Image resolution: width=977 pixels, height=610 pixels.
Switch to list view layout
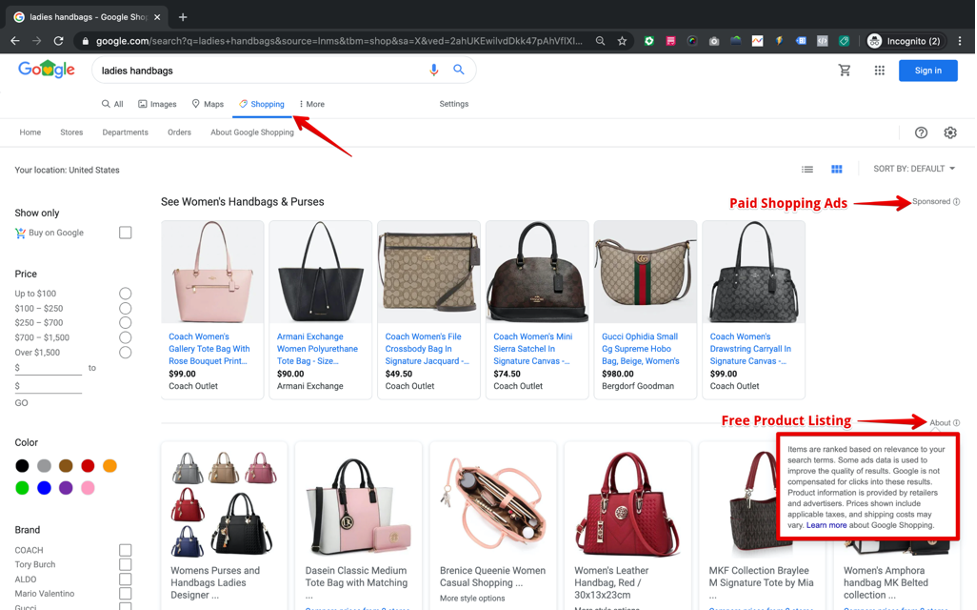[x=807, y=169]
